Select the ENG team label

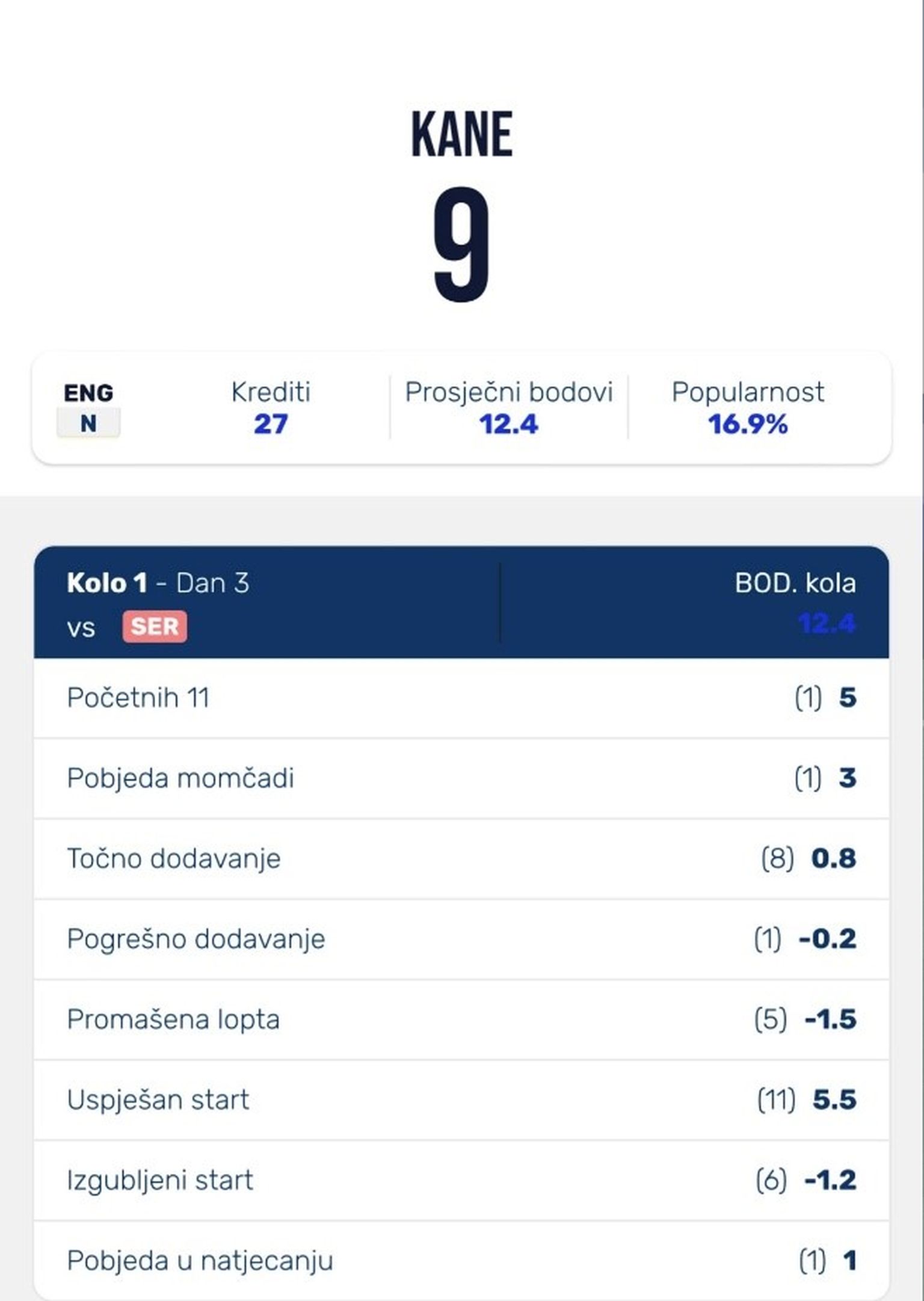pos(88,393)
